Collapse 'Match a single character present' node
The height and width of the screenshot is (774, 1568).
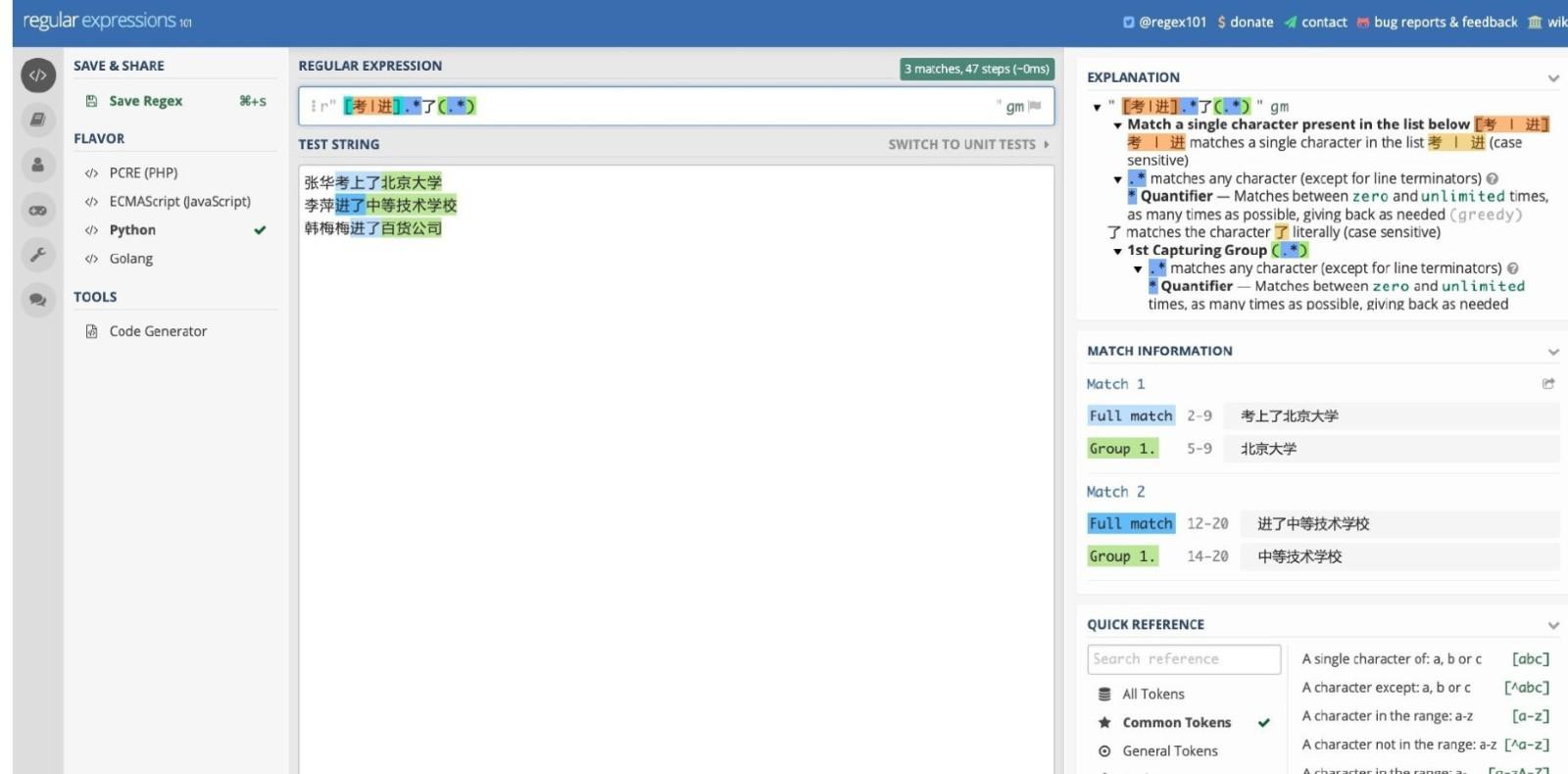tap(1117, 125)
